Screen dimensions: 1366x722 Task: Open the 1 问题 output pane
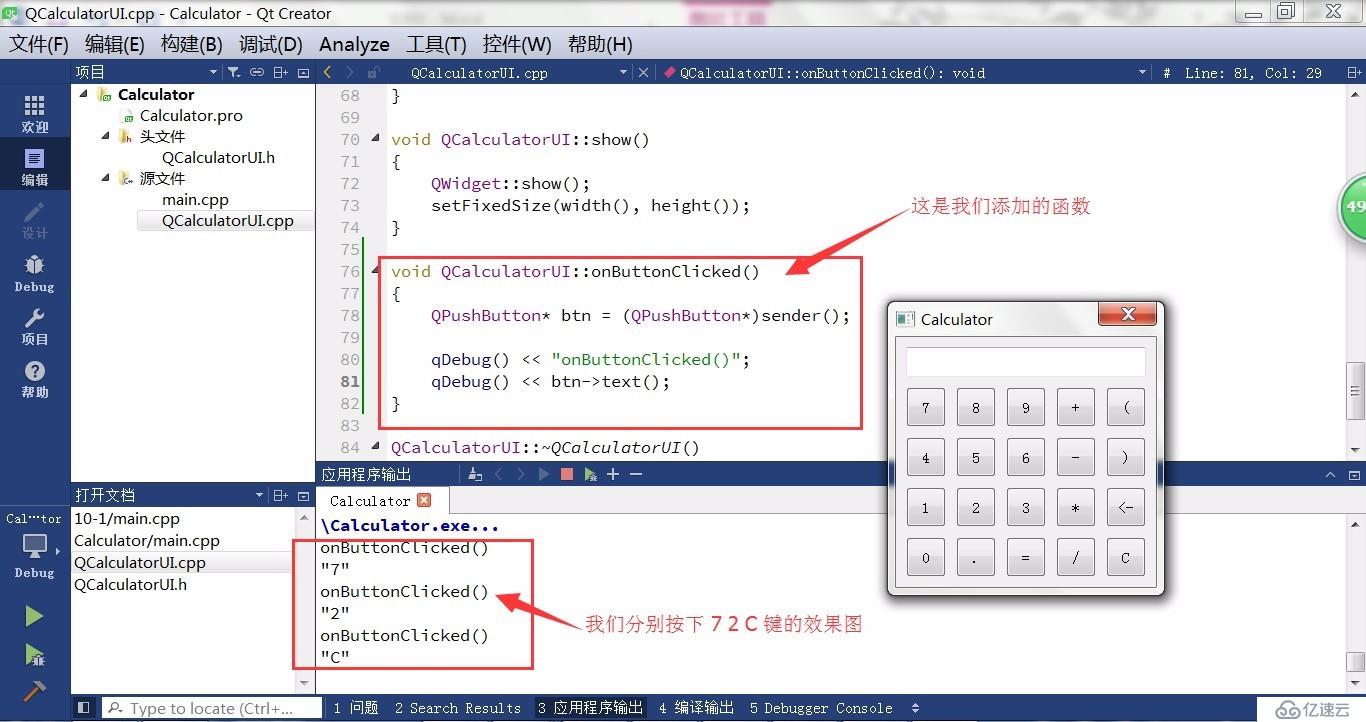[356, 708]
